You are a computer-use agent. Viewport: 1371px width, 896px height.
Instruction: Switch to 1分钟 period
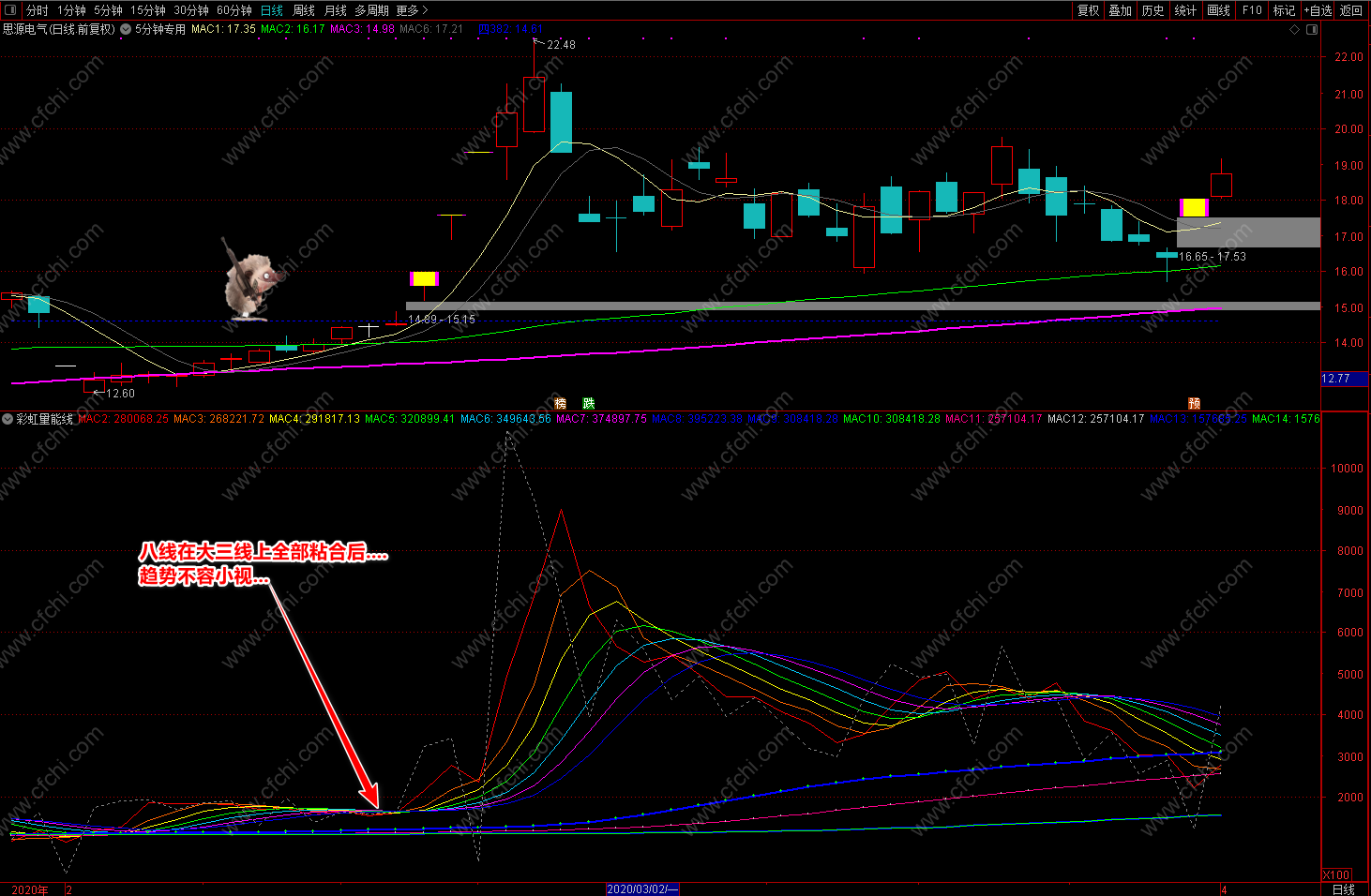click(71, 10)
